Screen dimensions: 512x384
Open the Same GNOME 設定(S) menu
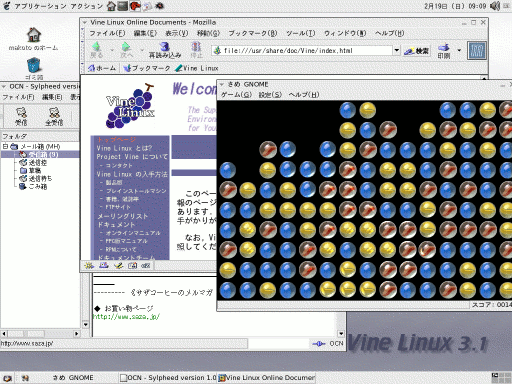[x=270, y=95]
